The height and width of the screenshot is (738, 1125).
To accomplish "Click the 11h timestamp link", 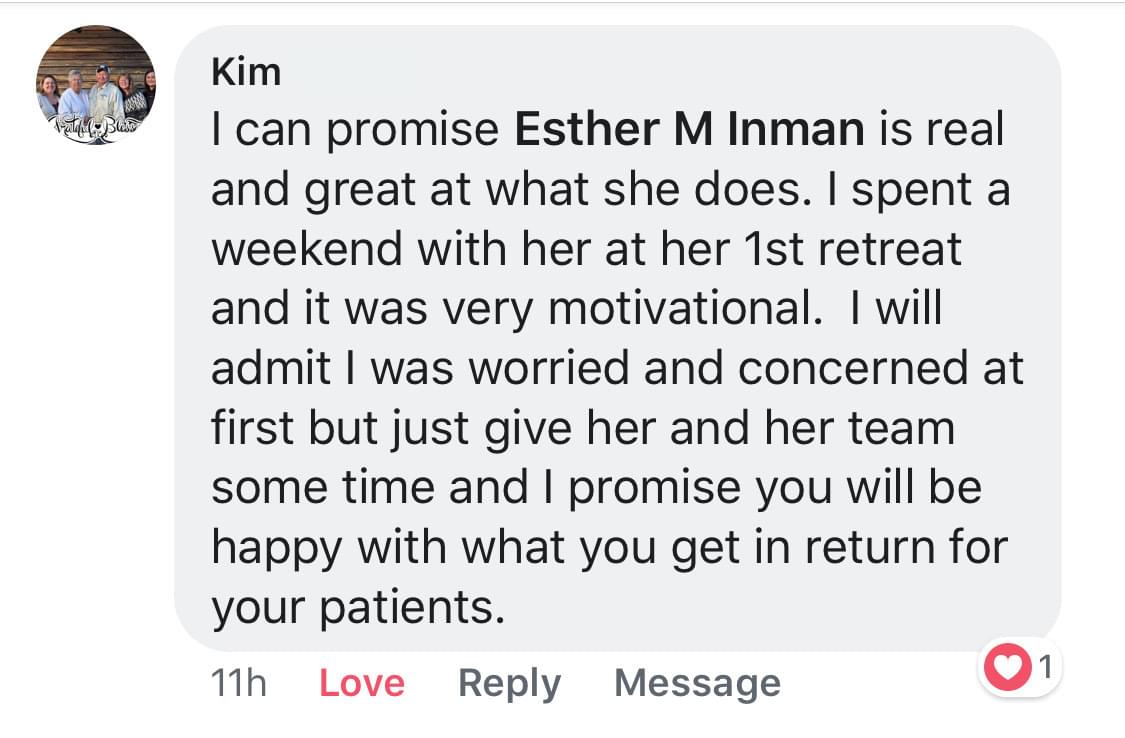I will 238,683.
